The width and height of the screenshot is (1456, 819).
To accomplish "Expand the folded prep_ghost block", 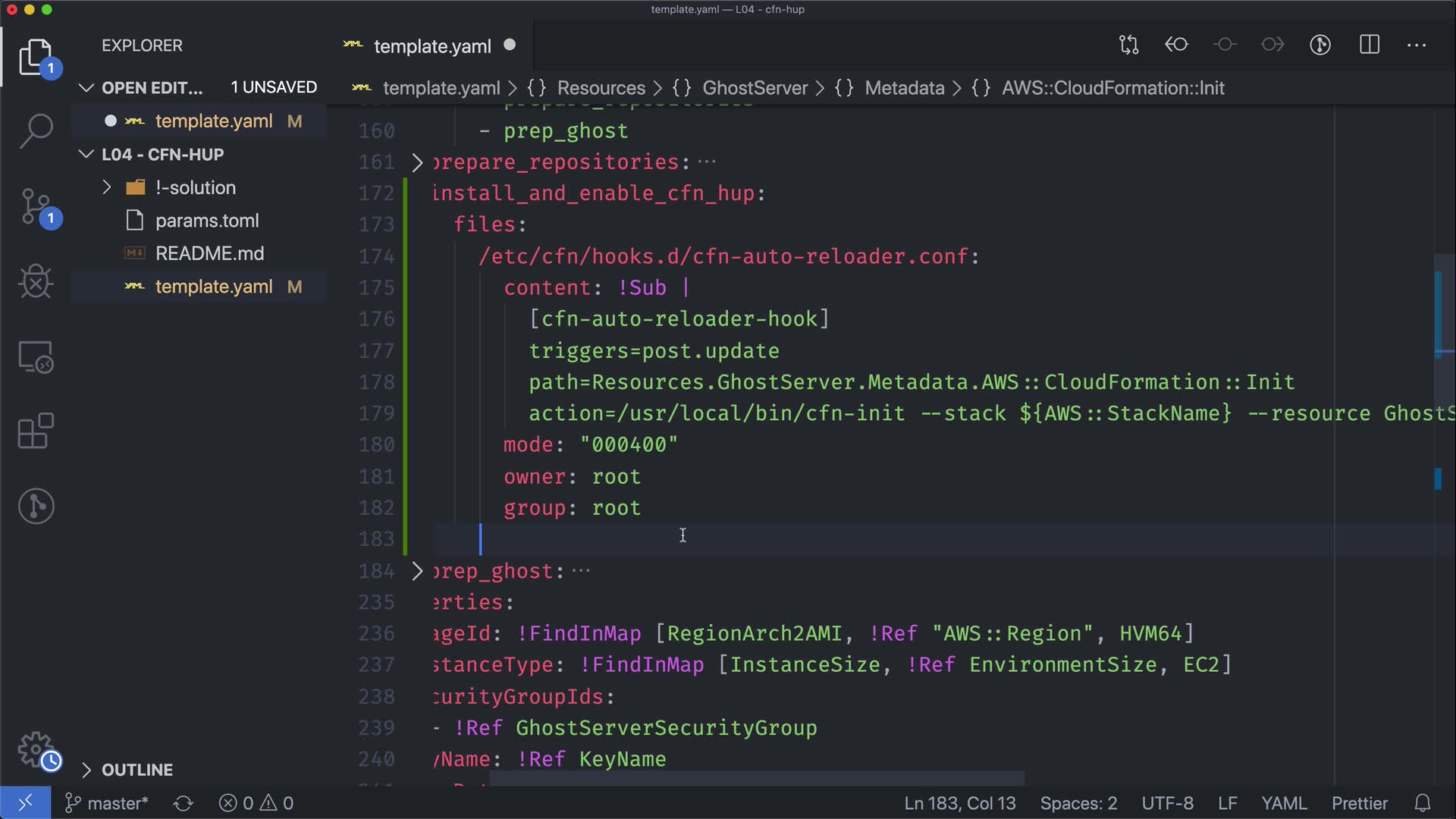I will 417,571.
